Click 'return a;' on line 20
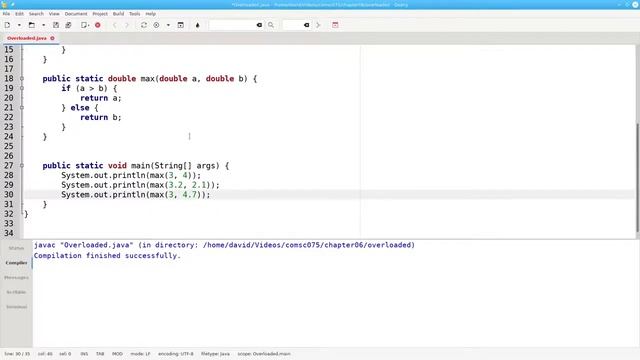 coord(101,98)
